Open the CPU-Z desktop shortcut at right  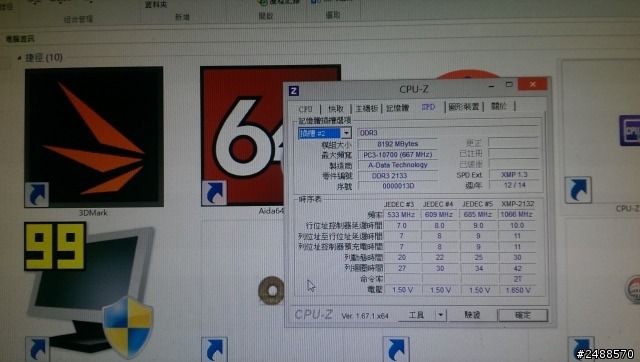click(x=630, y=131)
